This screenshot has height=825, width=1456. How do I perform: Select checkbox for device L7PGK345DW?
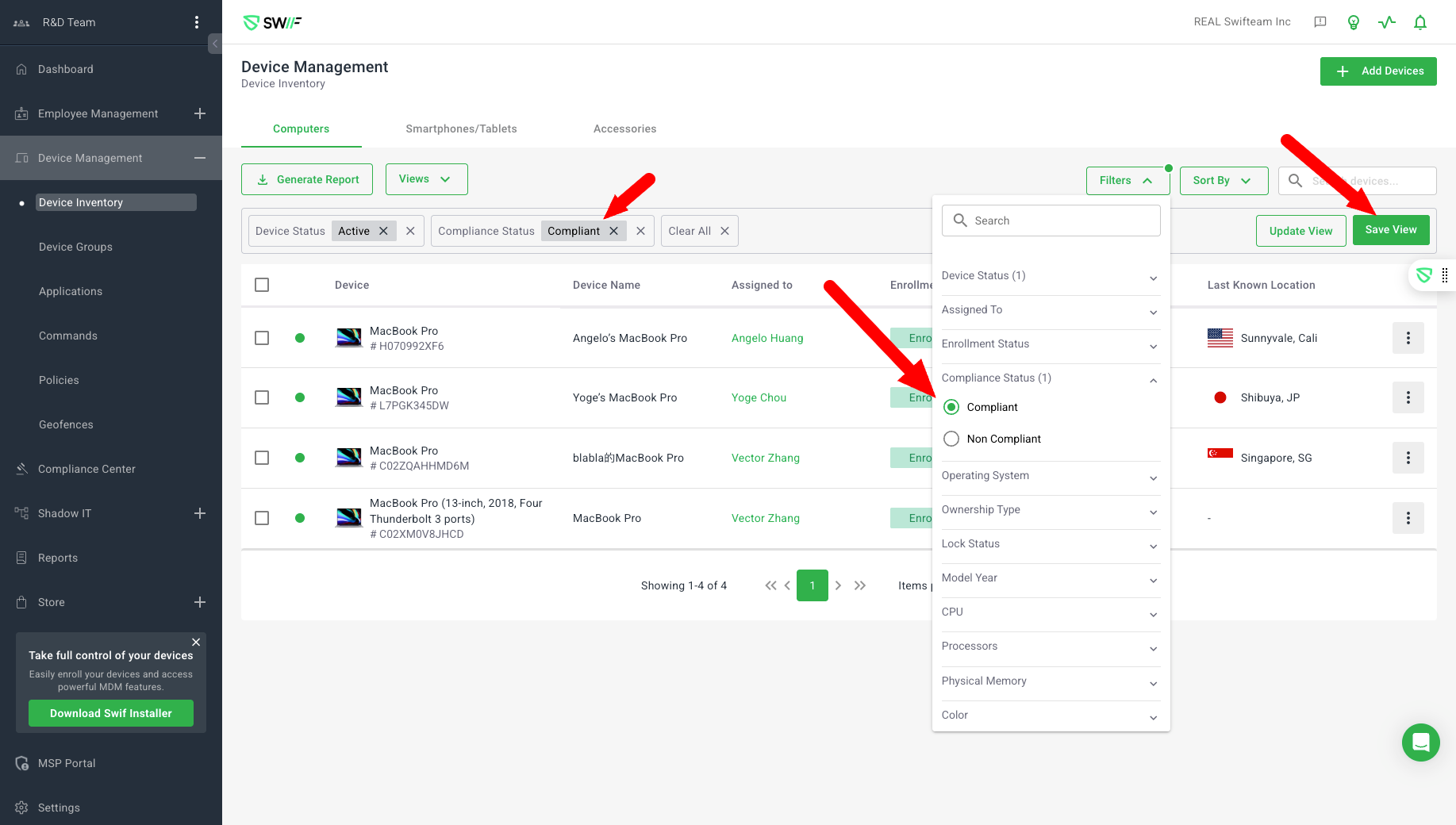click(x=262, y=397)
